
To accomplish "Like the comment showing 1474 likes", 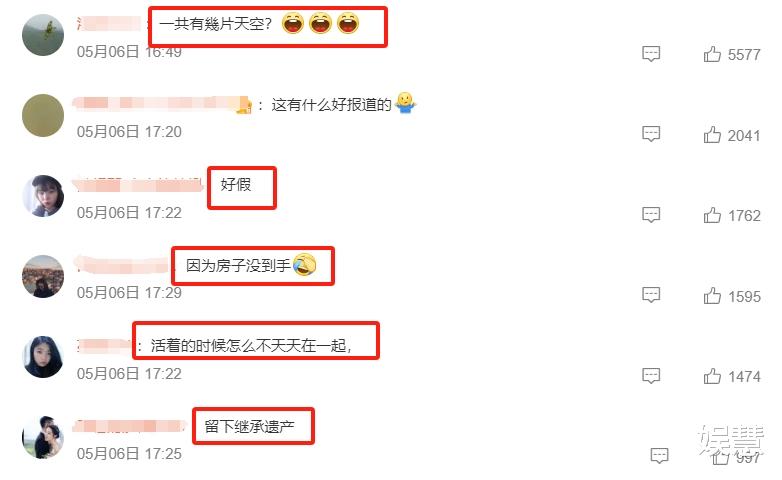I will click(x=712, y=376).
